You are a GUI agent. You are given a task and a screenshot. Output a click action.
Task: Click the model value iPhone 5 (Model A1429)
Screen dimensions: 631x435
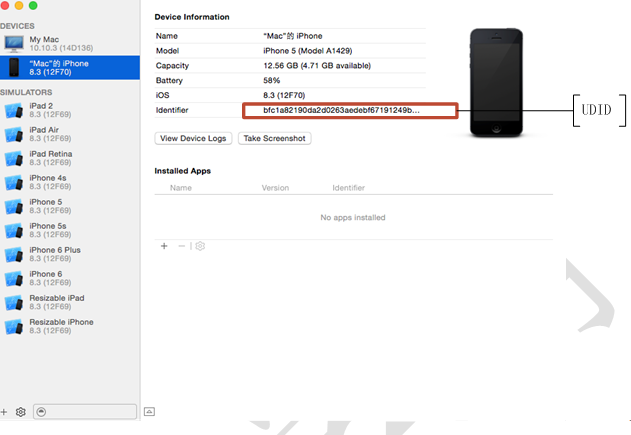coord(308,51)
